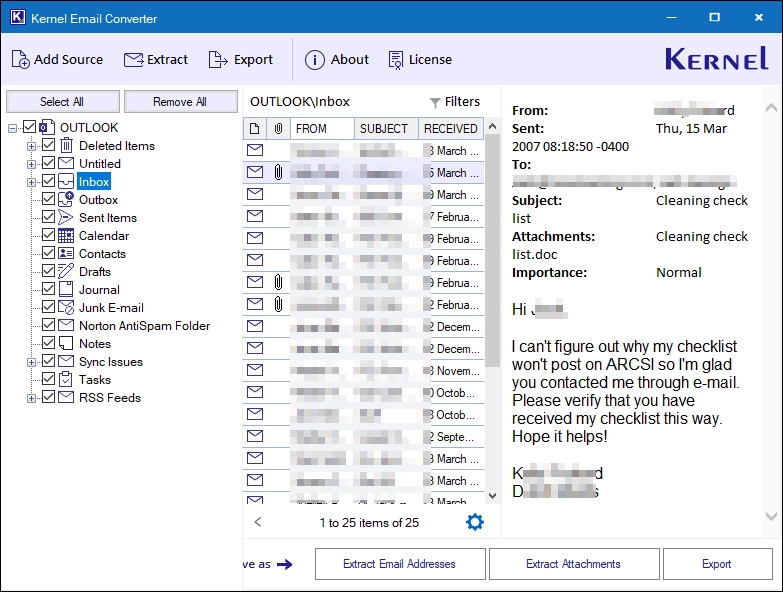Click the Notes folder icon
Image resolution: width=783 pixels, height=592 pixels.
point(66,343)
